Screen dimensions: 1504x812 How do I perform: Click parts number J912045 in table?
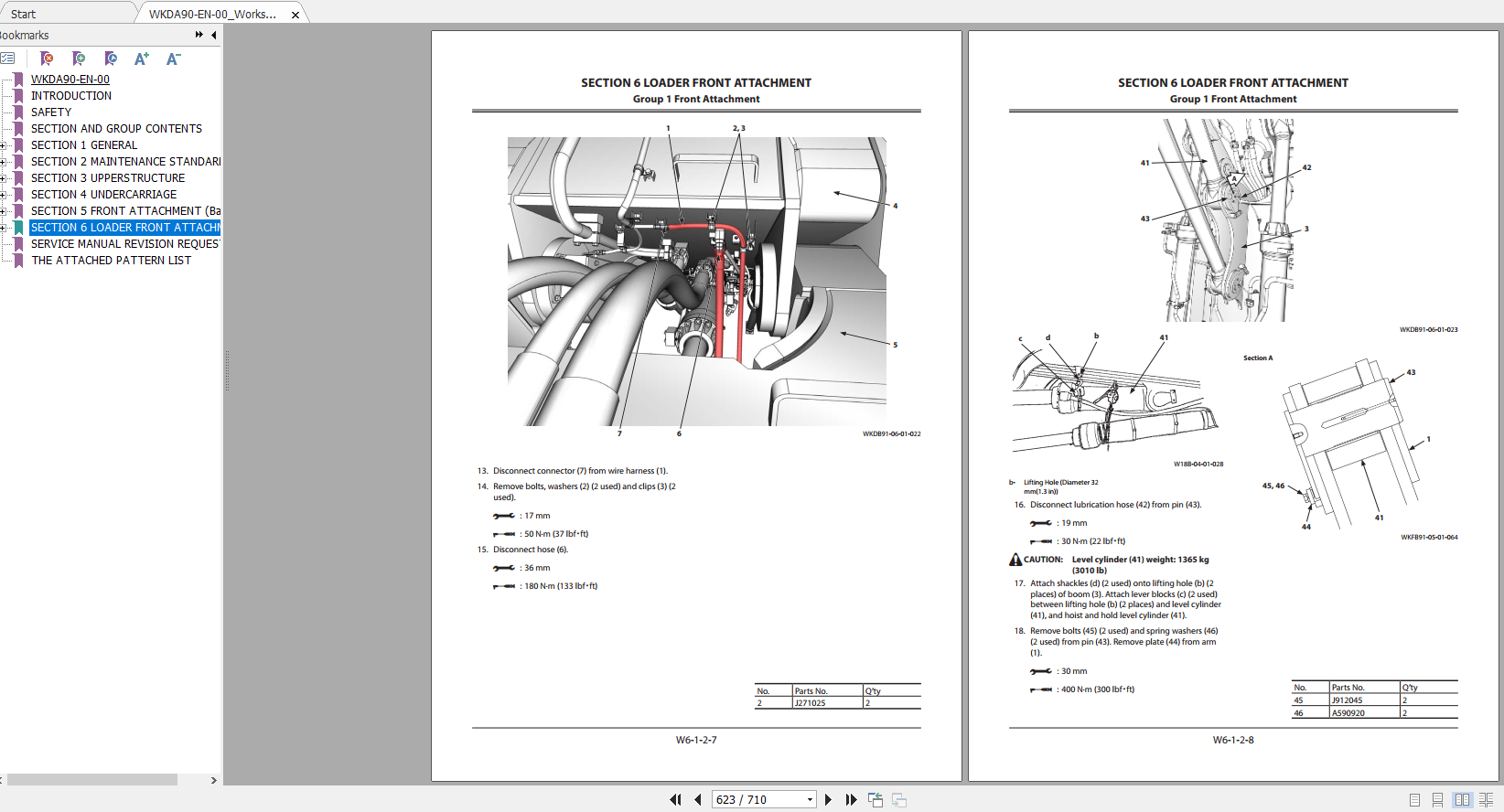[1347, 700]
